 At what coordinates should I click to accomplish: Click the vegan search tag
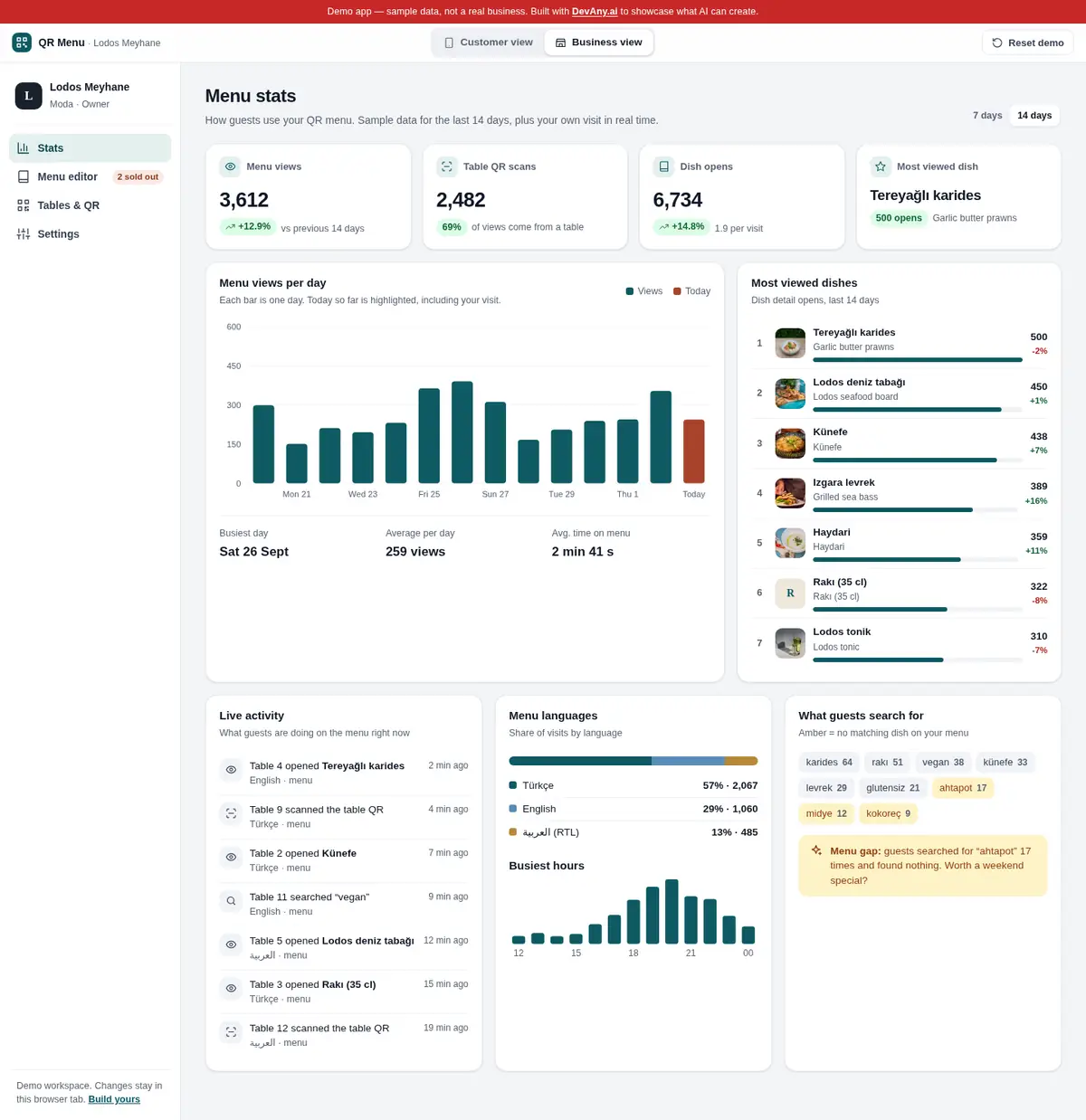943,762
